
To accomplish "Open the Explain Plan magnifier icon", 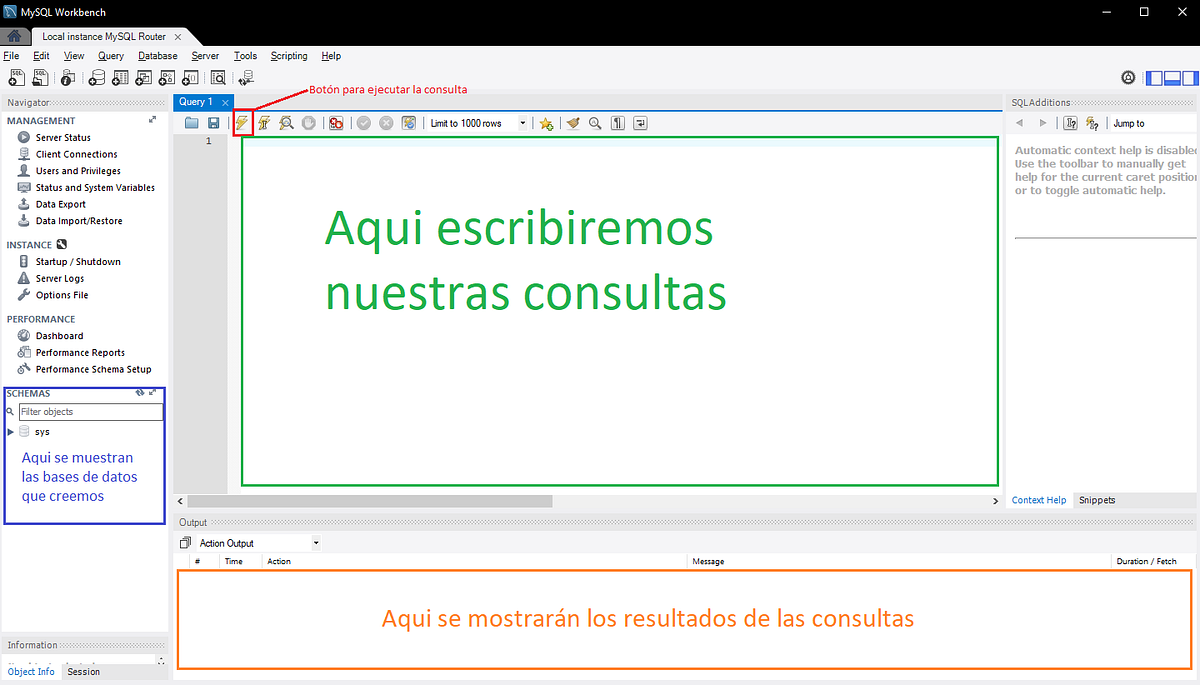I will click(287, 122).
